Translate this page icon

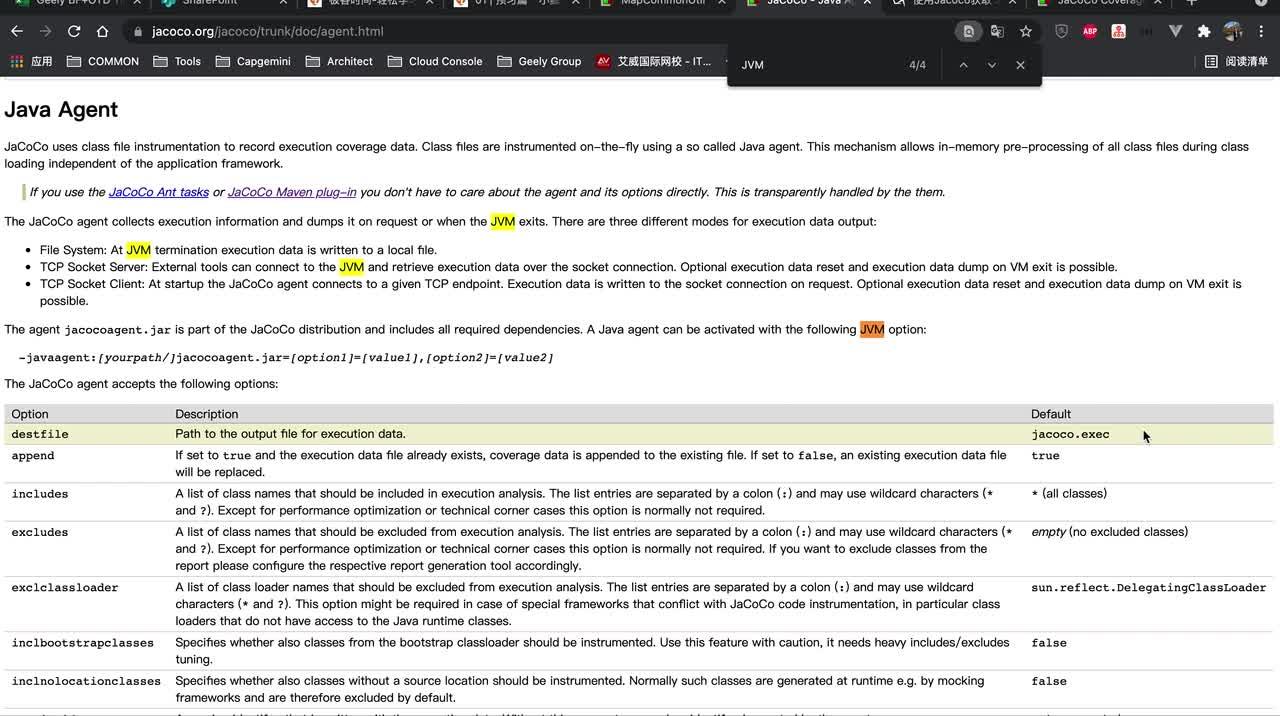tap(997, 31)
